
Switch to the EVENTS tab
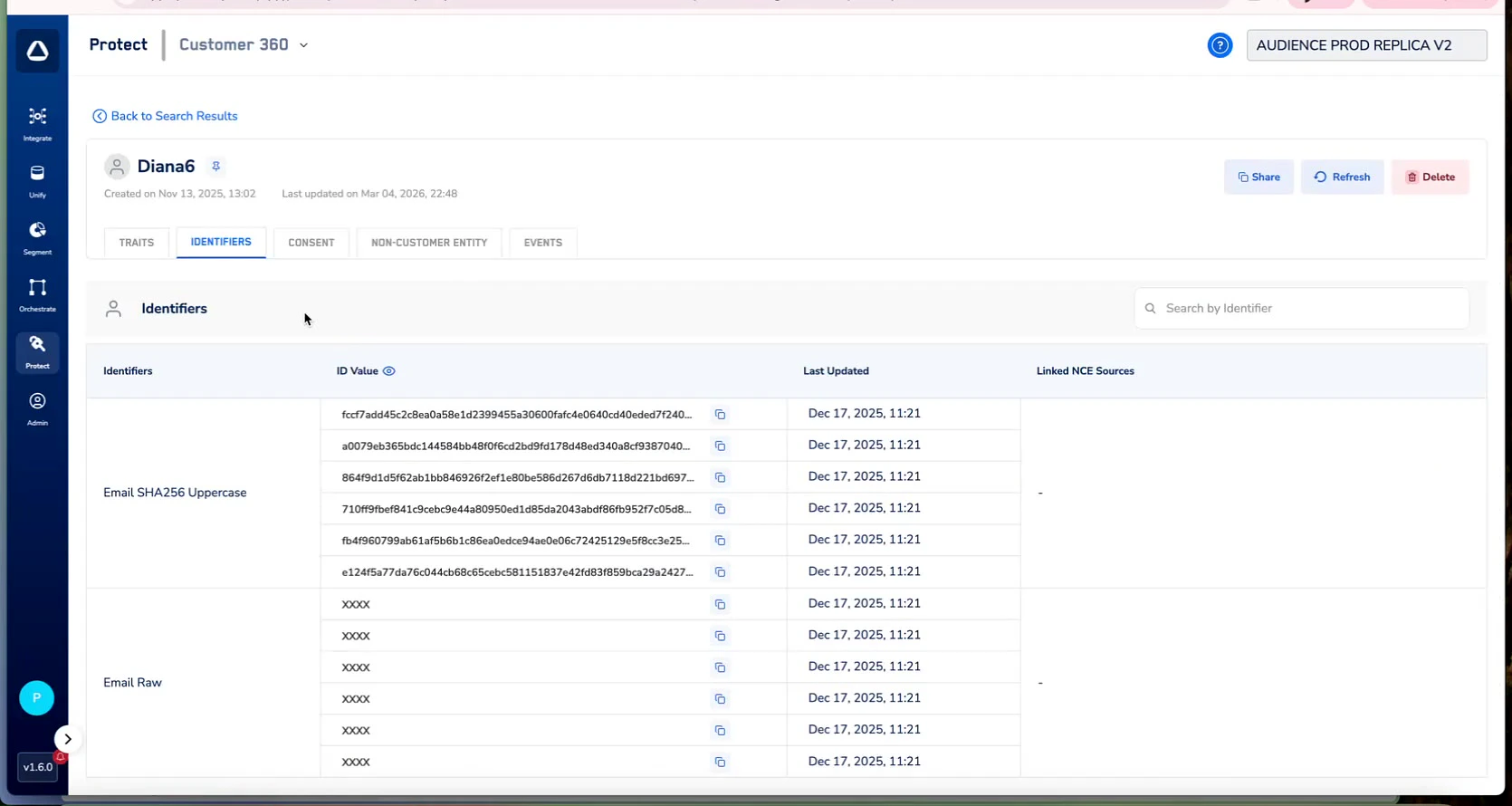click(543, 243)
